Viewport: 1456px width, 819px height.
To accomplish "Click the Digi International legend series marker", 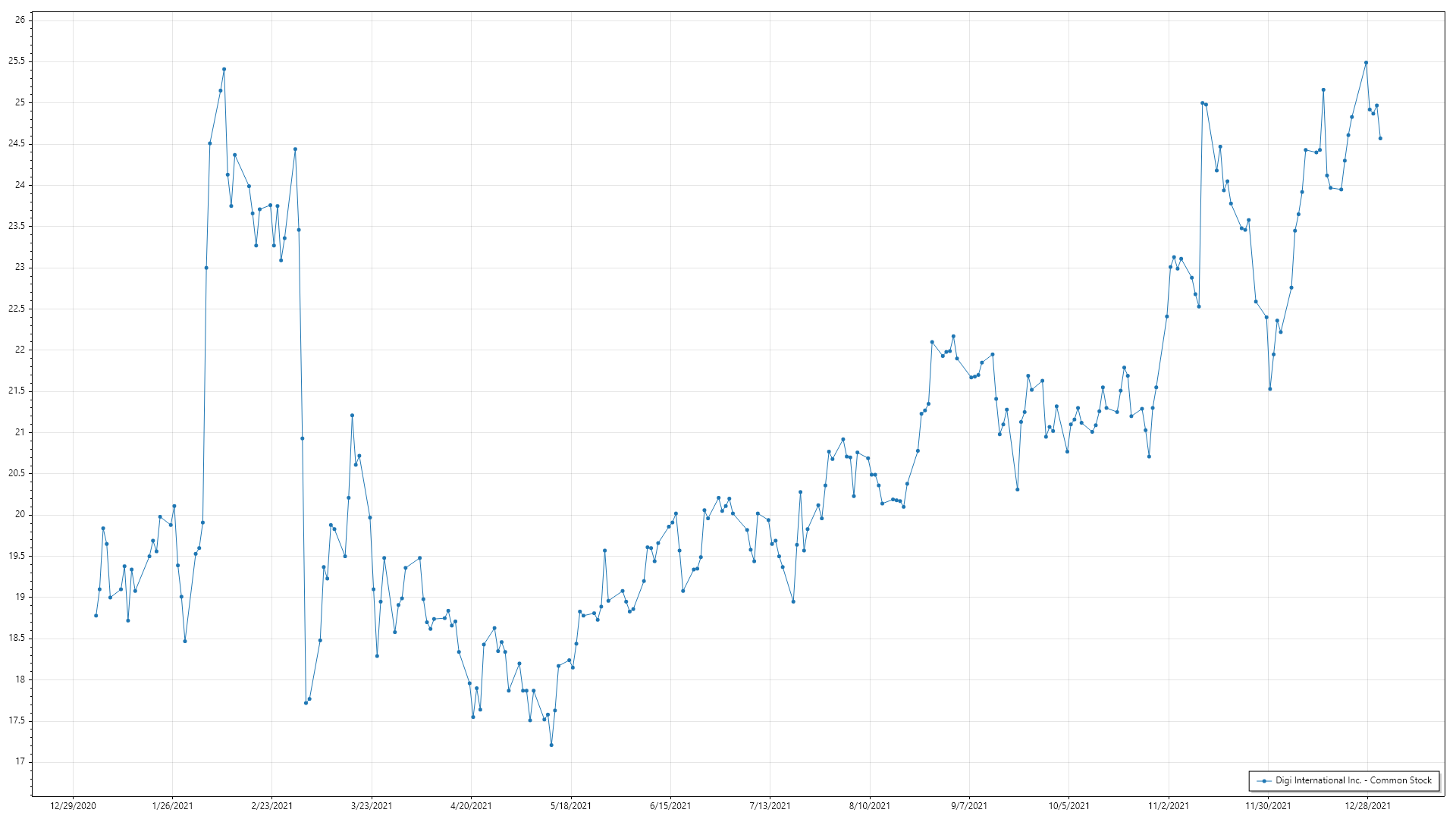I will click(1264, 780).
